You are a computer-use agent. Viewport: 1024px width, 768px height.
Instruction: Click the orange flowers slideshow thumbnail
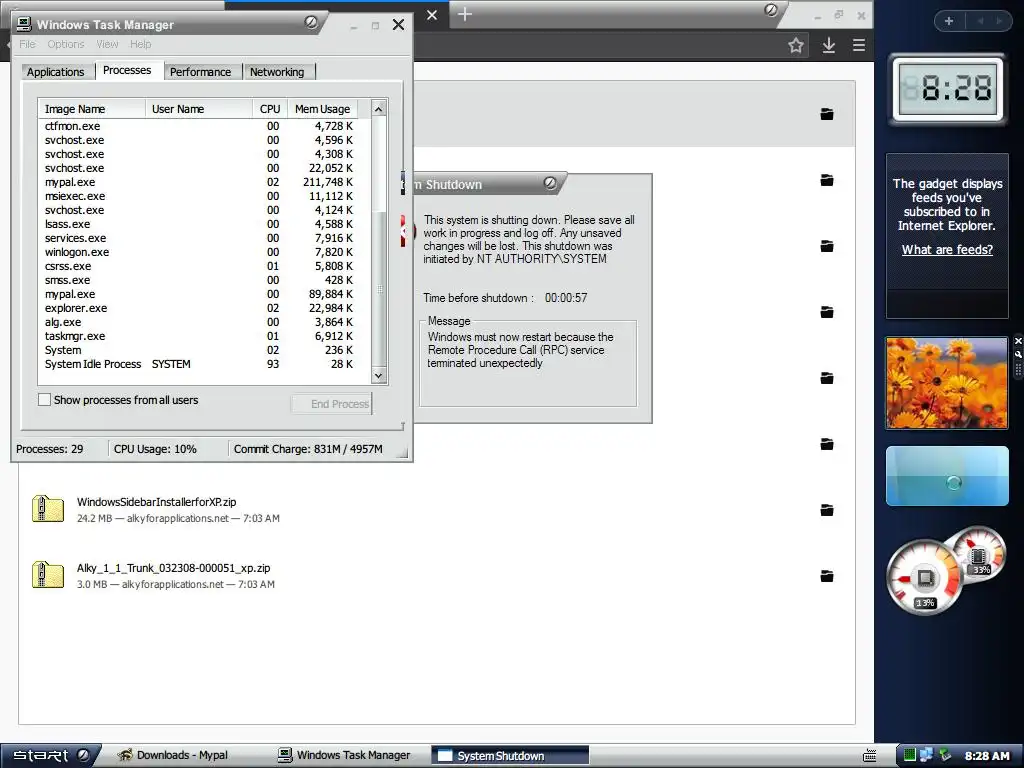(946, 383)
